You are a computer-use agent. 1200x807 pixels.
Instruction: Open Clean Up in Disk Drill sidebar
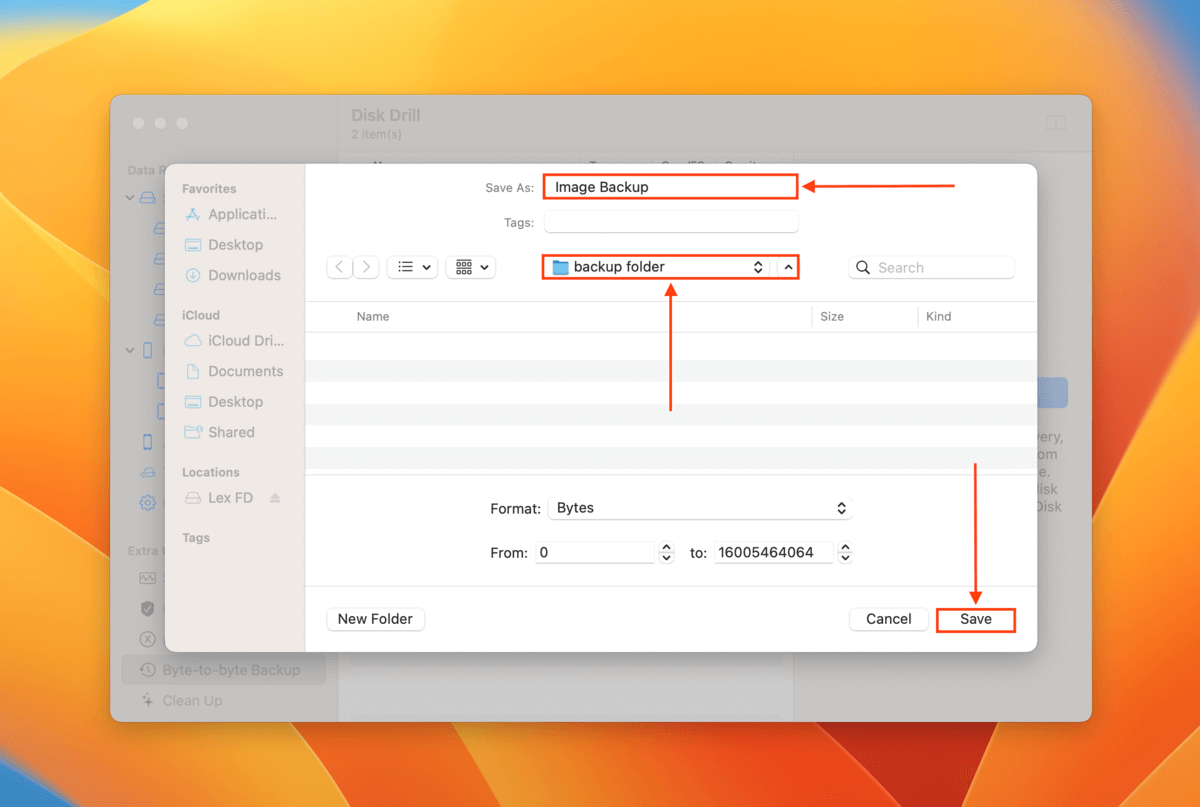pyautogui.click(x=183, y=701)
